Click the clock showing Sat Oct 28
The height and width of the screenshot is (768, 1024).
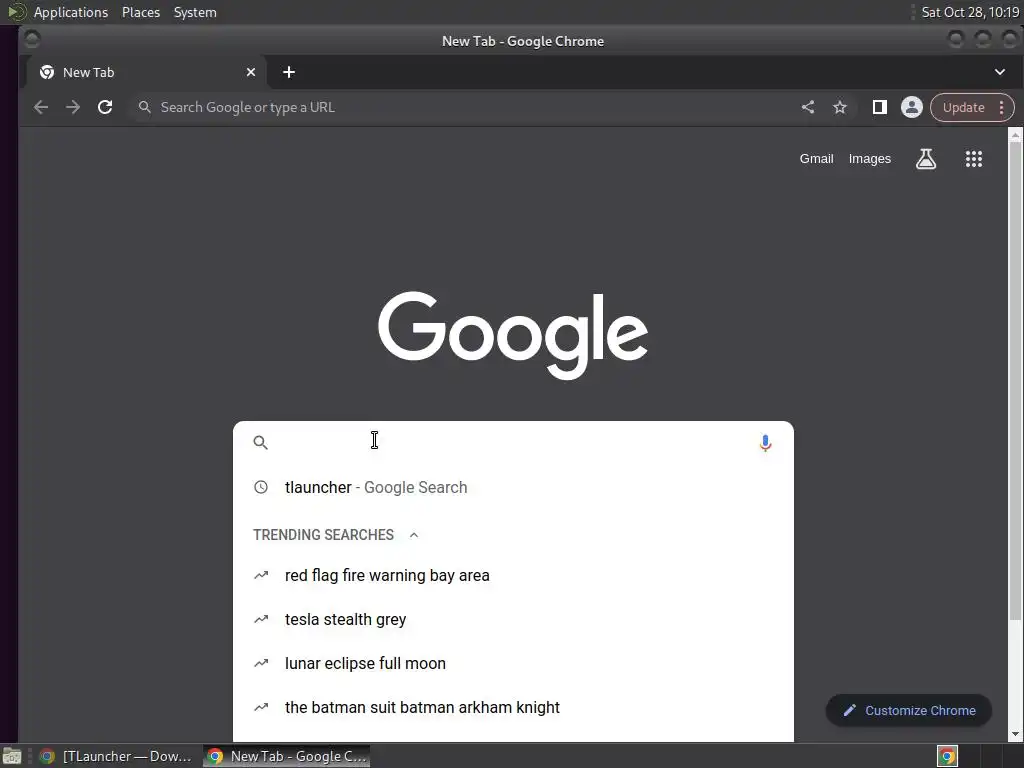[970, 12]
